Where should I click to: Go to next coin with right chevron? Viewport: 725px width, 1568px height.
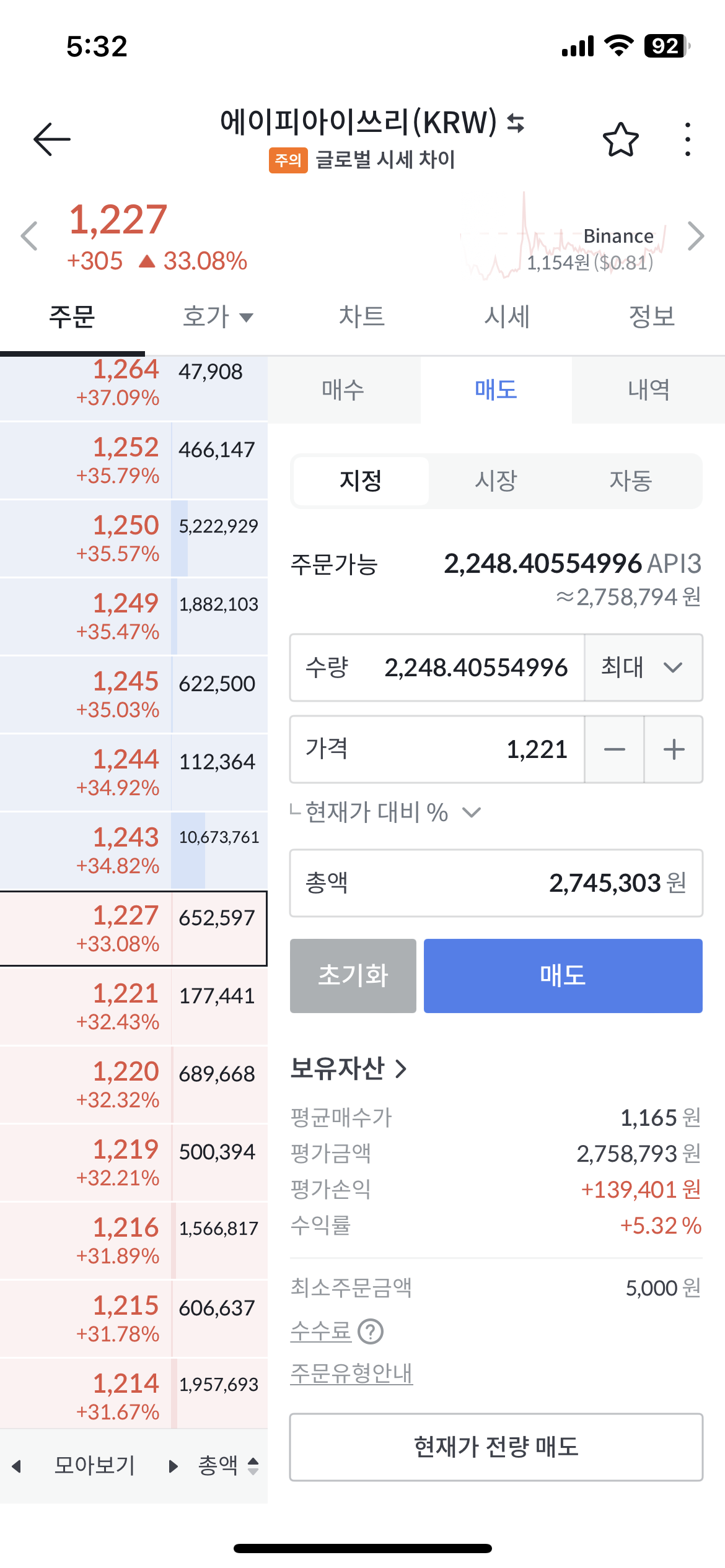(x=696, y=236)
